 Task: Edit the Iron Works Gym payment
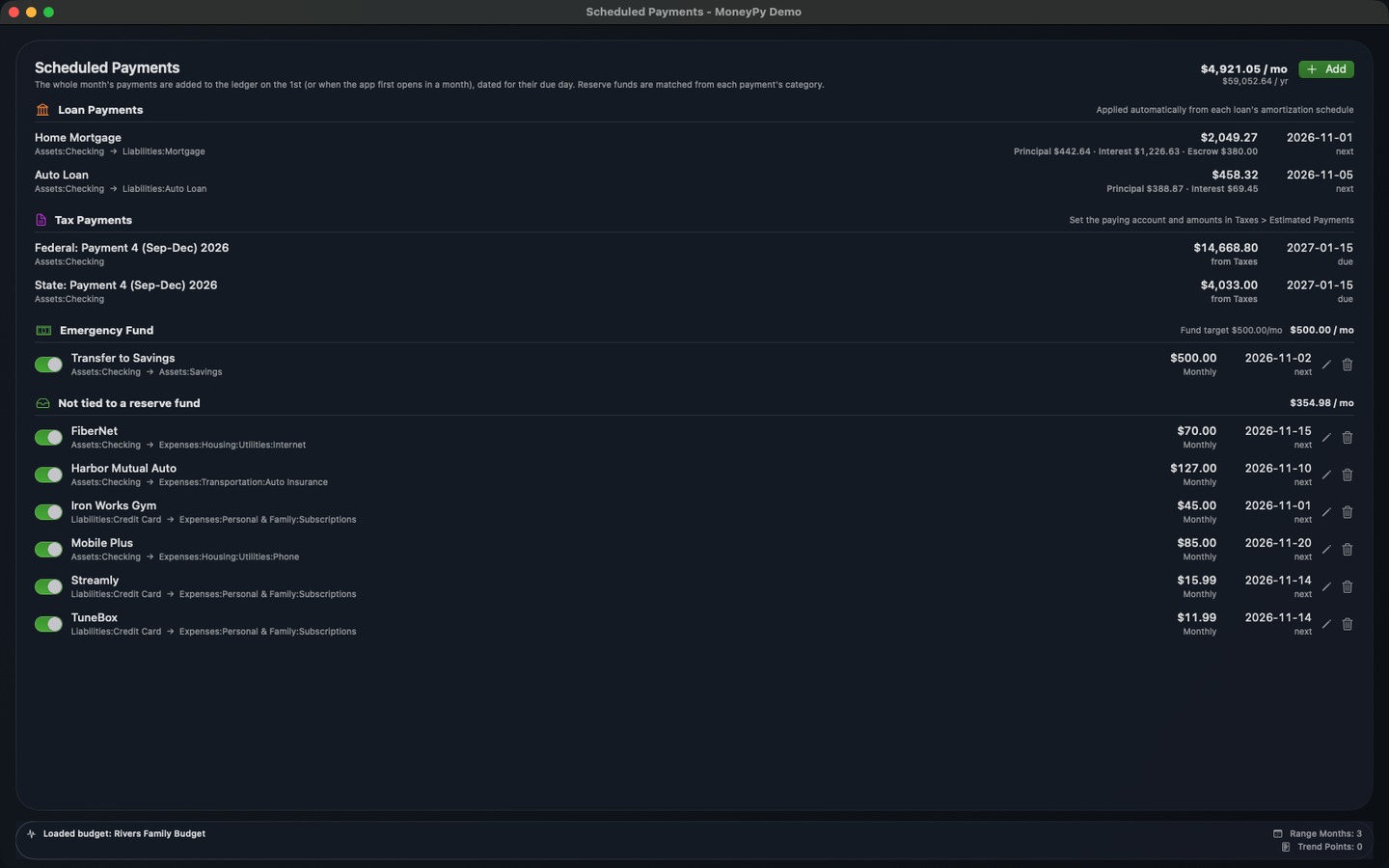tap(1326, 512)
